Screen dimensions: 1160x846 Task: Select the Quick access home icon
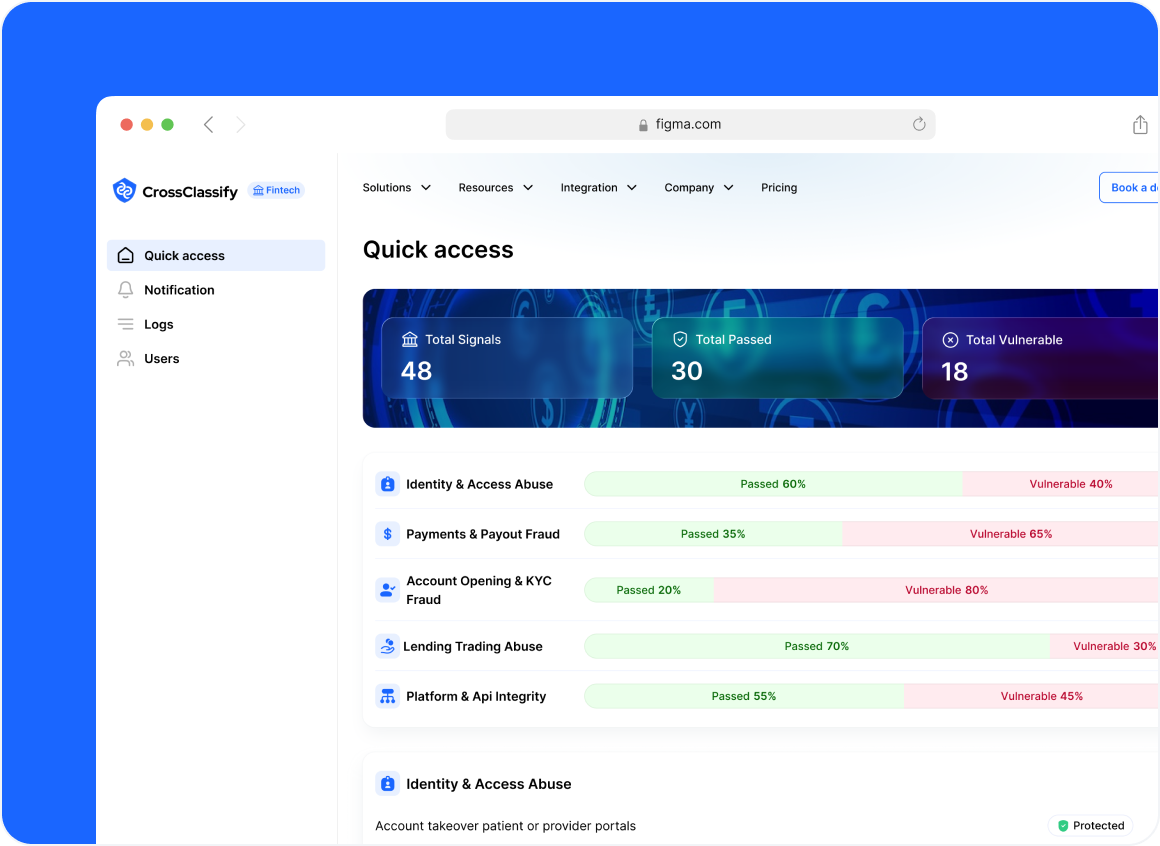(126, 255)
